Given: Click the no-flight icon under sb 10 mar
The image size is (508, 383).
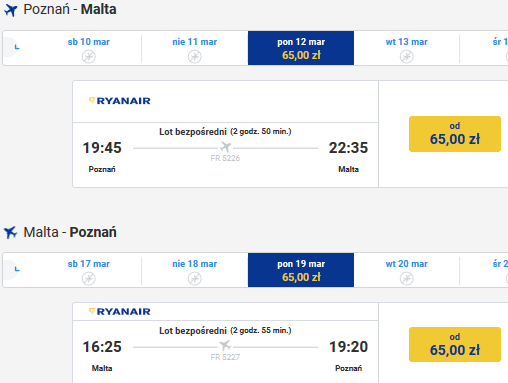Looking at the screenshot, I should (89, 56).
